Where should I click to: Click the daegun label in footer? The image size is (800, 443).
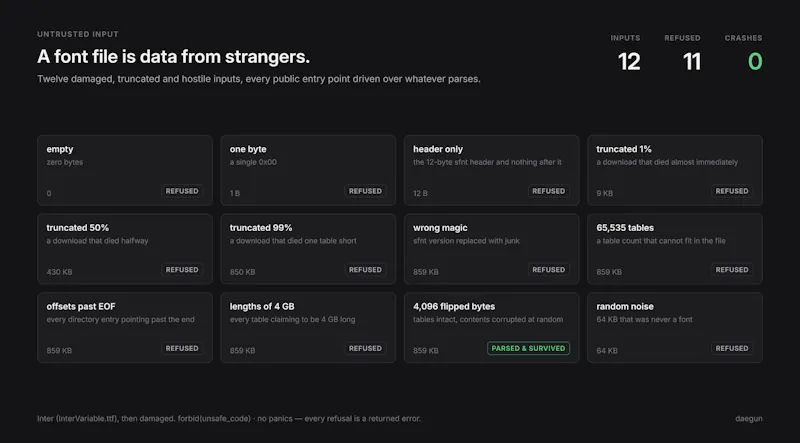click(x=749, y=419)
